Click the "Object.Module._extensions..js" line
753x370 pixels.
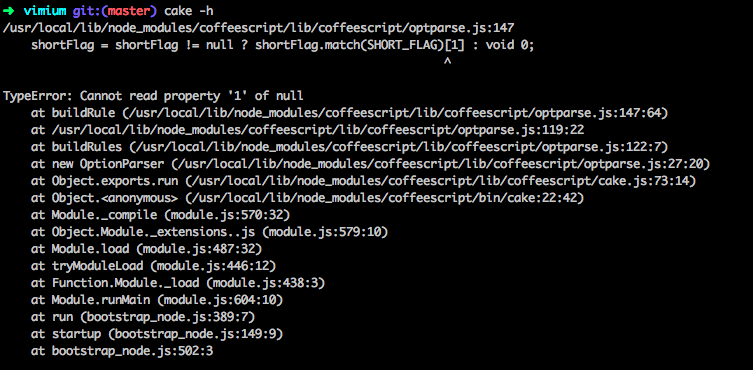(209, 233)
